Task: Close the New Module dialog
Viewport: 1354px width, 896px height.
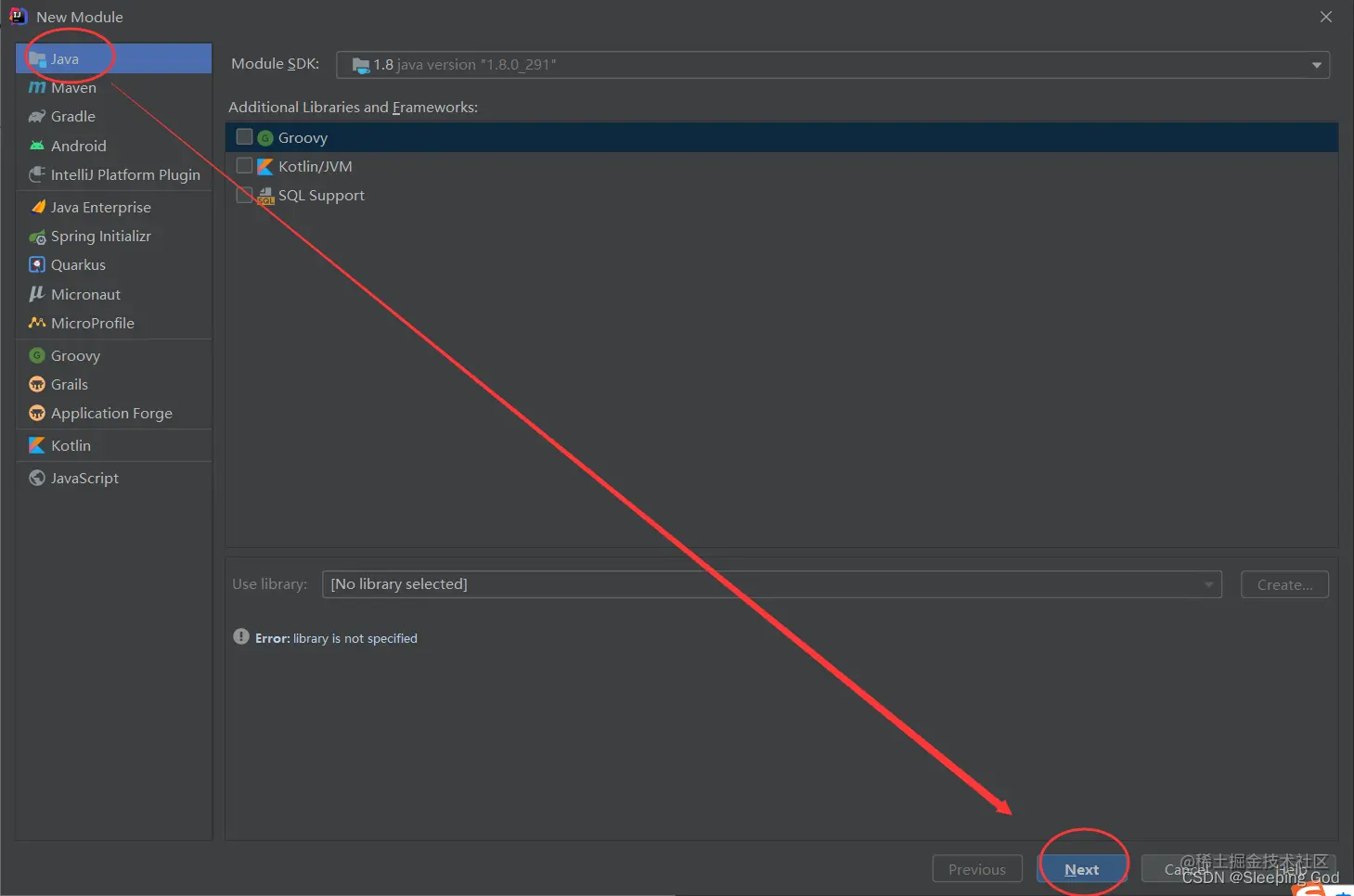Action: point(1326,17)
